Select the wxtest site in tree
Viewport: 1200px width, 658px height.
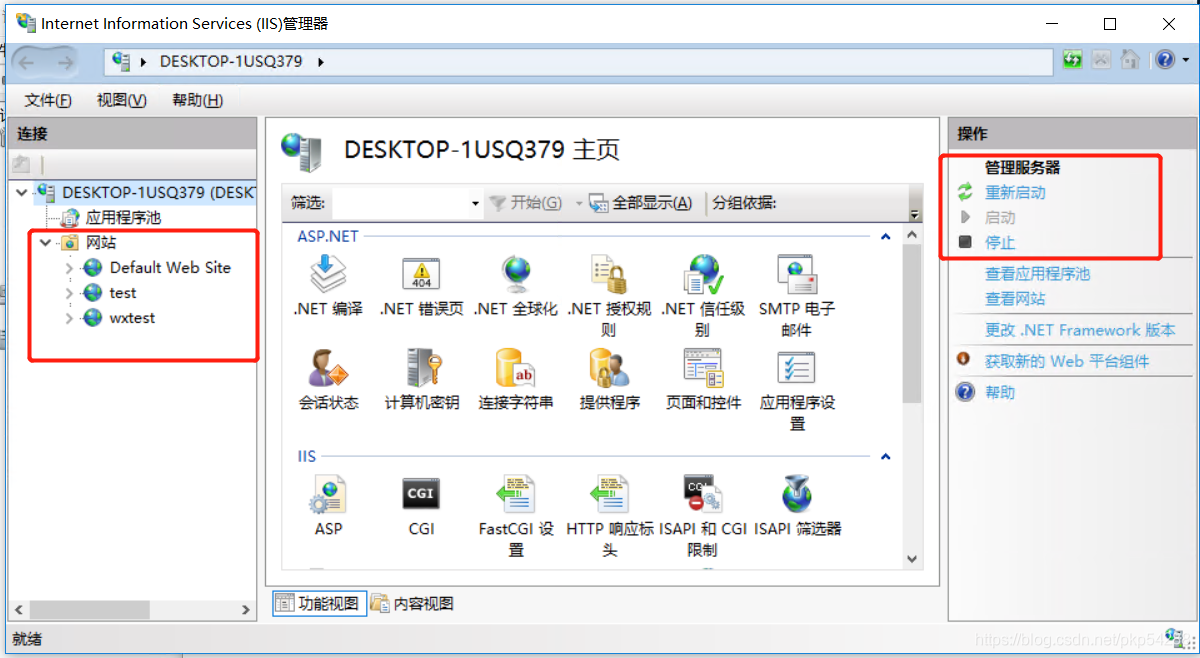[x=132, y=318]
